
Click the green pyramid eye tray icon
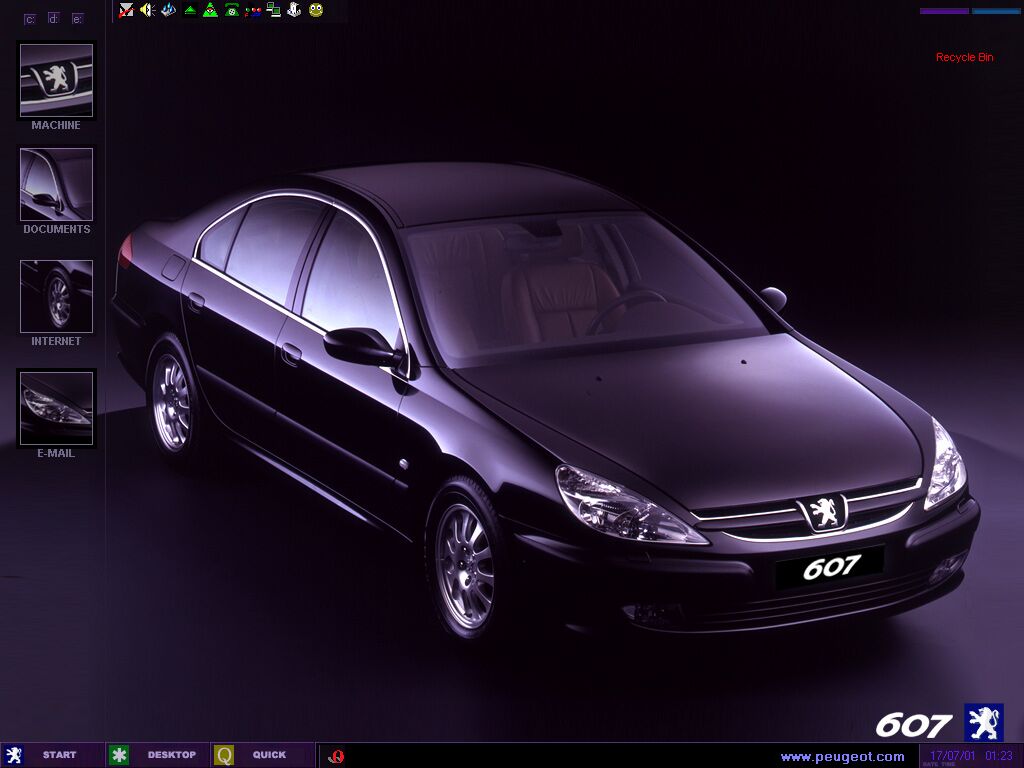click(210, 10)
